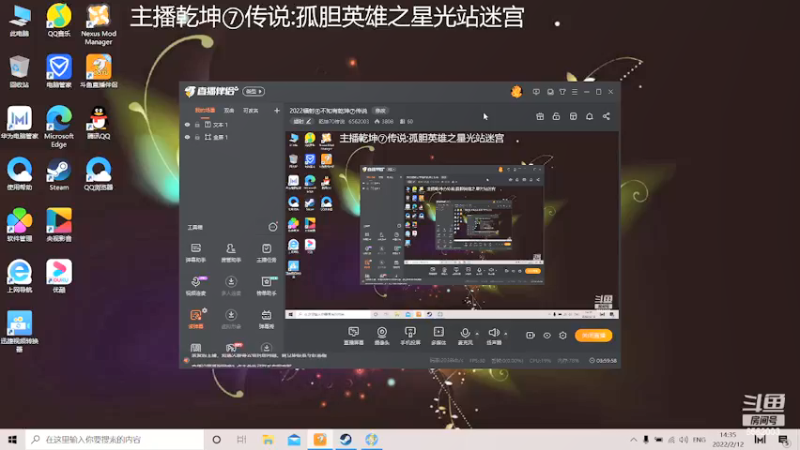Toggle the lock on the 全屏 1 source
The image size is (800, 450).
(197, 137)
